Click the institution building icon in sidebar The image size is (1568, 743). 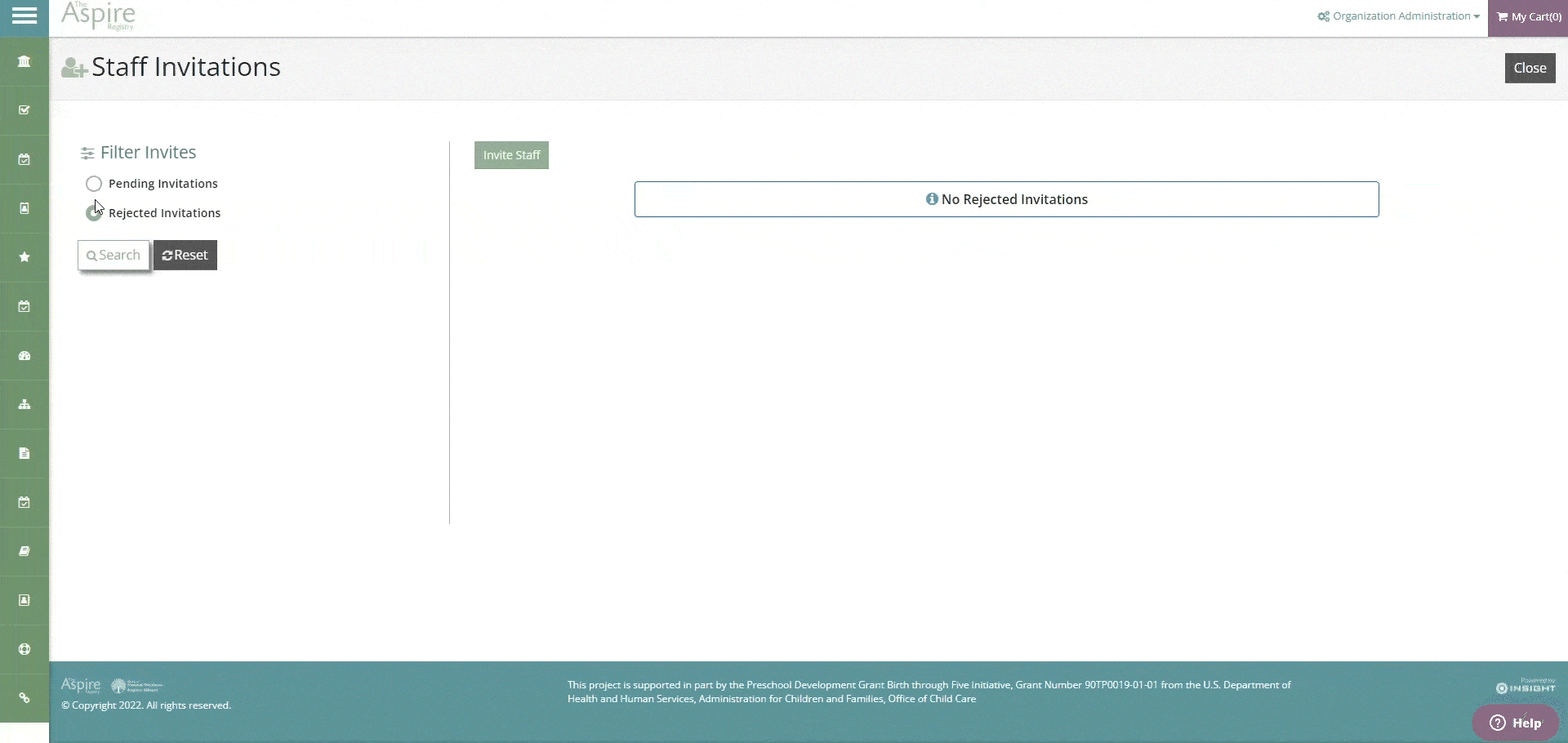tap(24, 61)
